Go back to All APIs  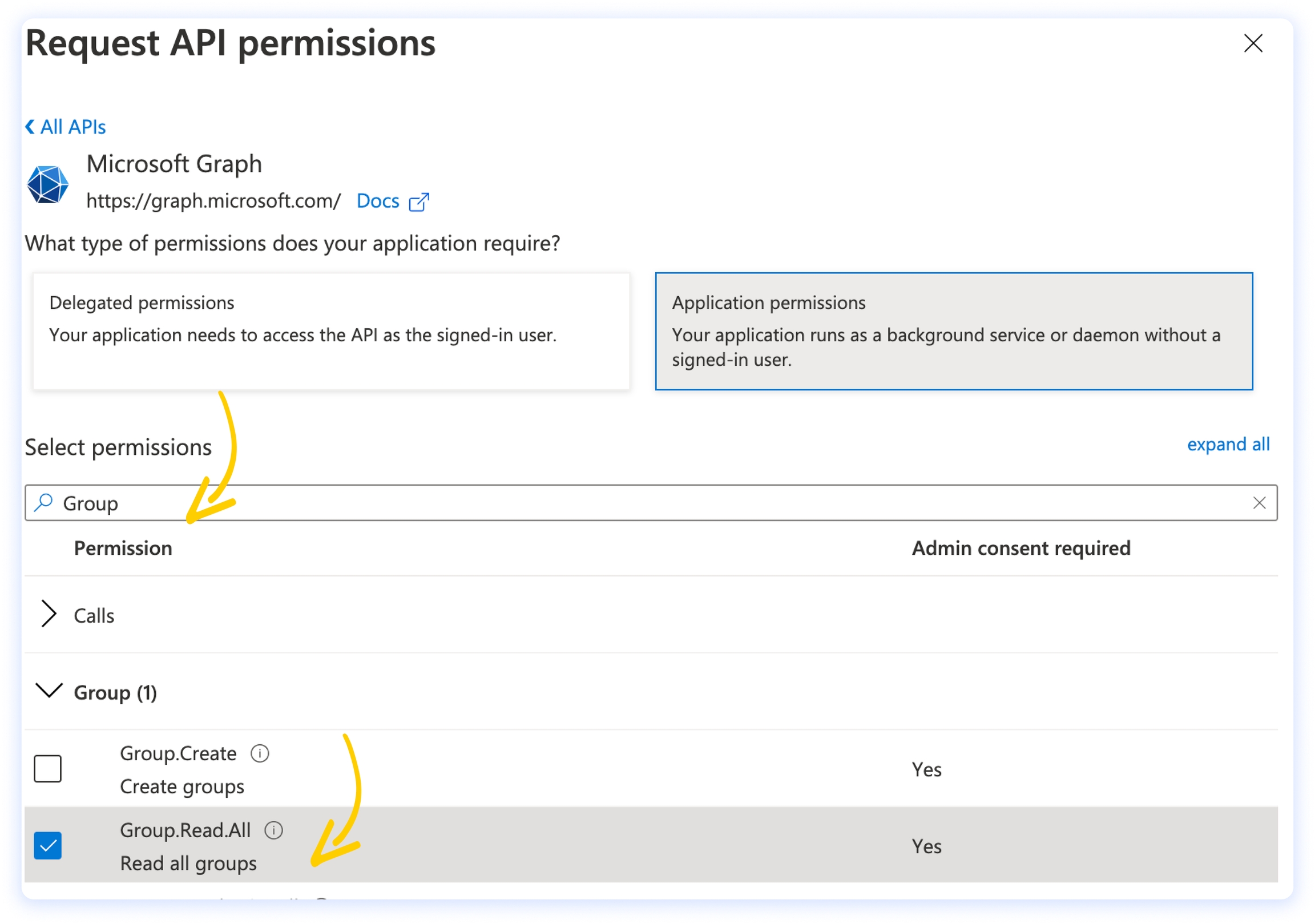66,127
